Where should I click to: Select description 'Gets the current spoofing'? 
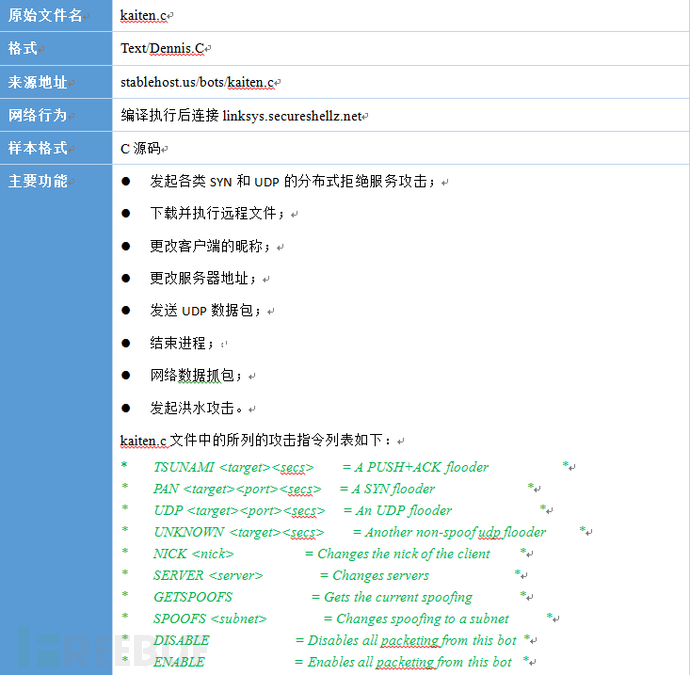(398, 597)
